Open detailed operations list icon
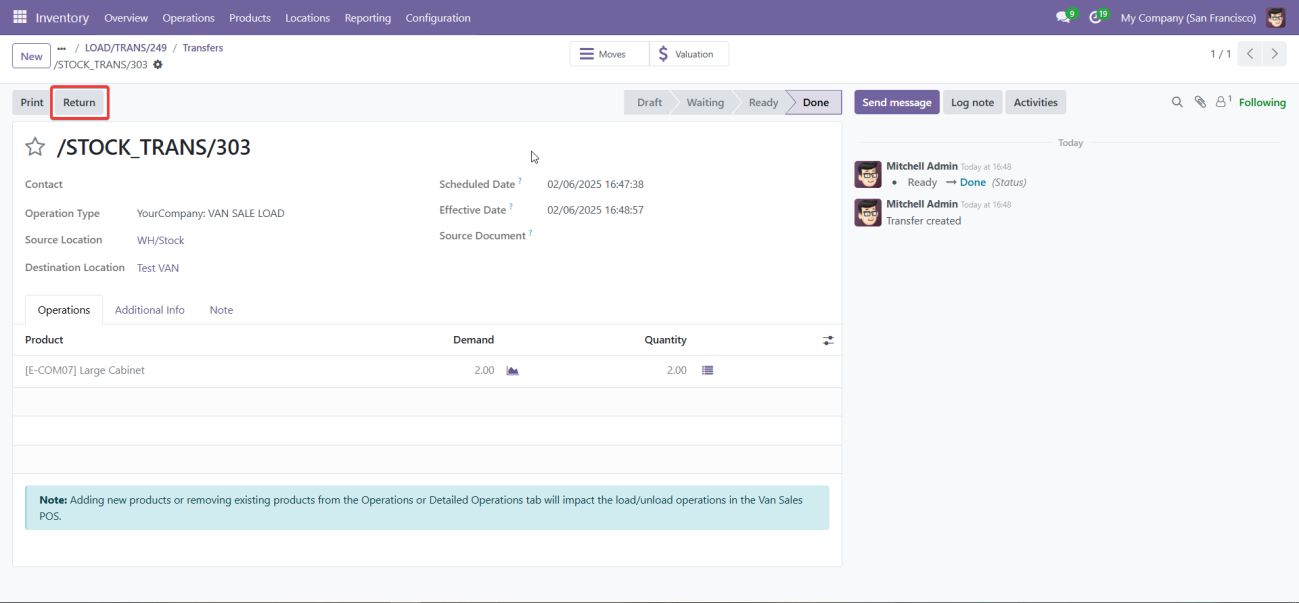The image size is (1299, 603). pyautogui.click(x=707, y=371)
